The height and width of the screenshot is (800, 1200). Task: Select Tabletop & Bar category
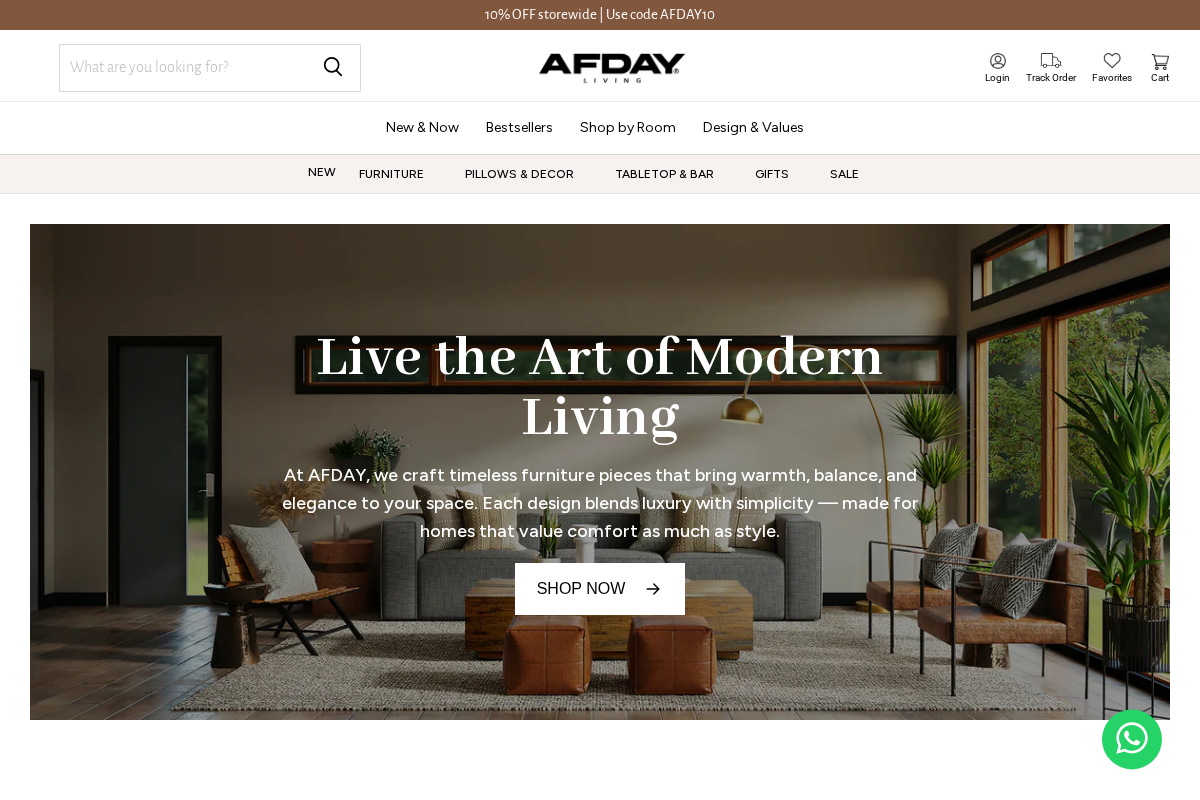tap(664, 174)
